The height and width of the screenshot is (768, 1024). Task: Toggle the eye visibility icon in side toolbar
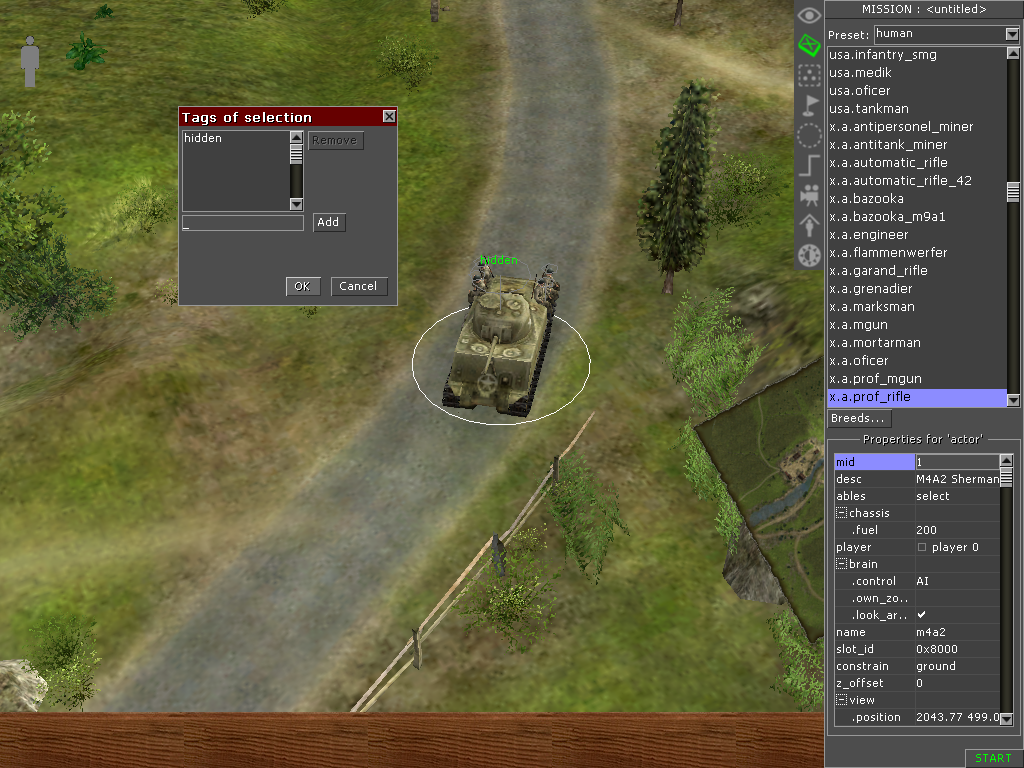tap(809, 16)
